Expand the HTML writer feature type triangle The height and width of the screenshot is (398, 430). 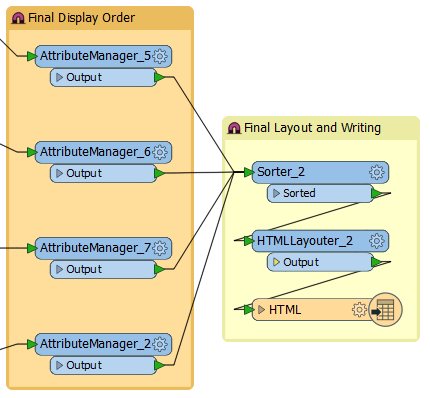(261, 310)
